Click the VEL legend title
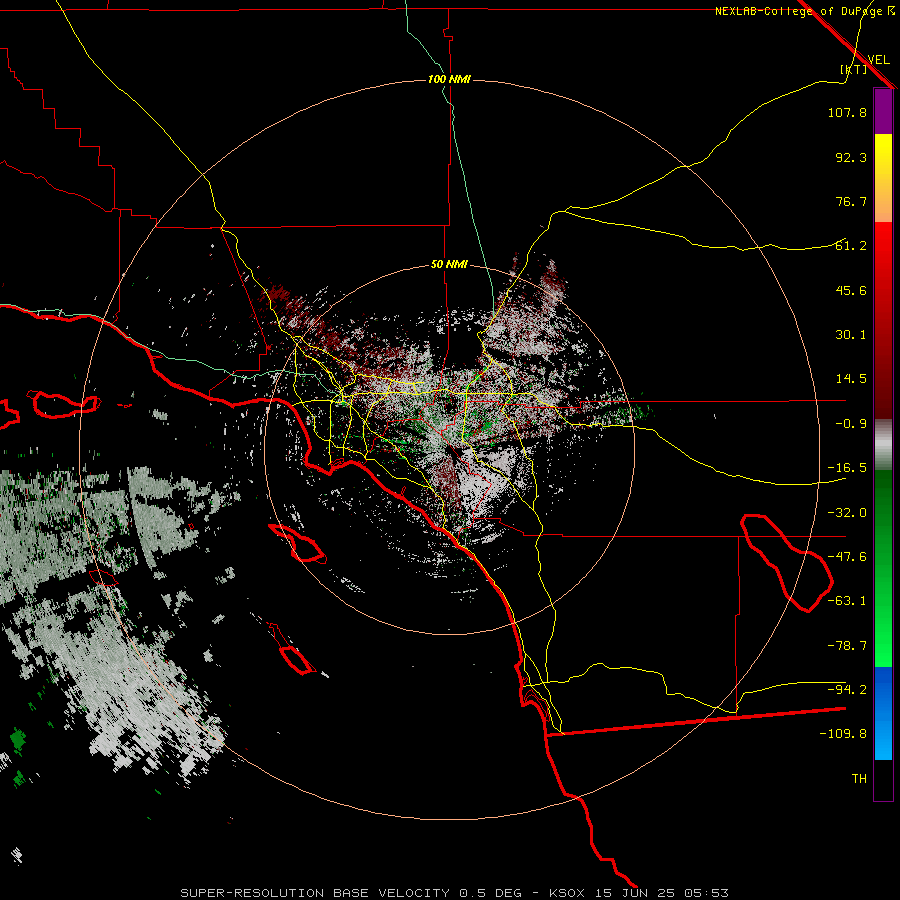 pos(878,60)
